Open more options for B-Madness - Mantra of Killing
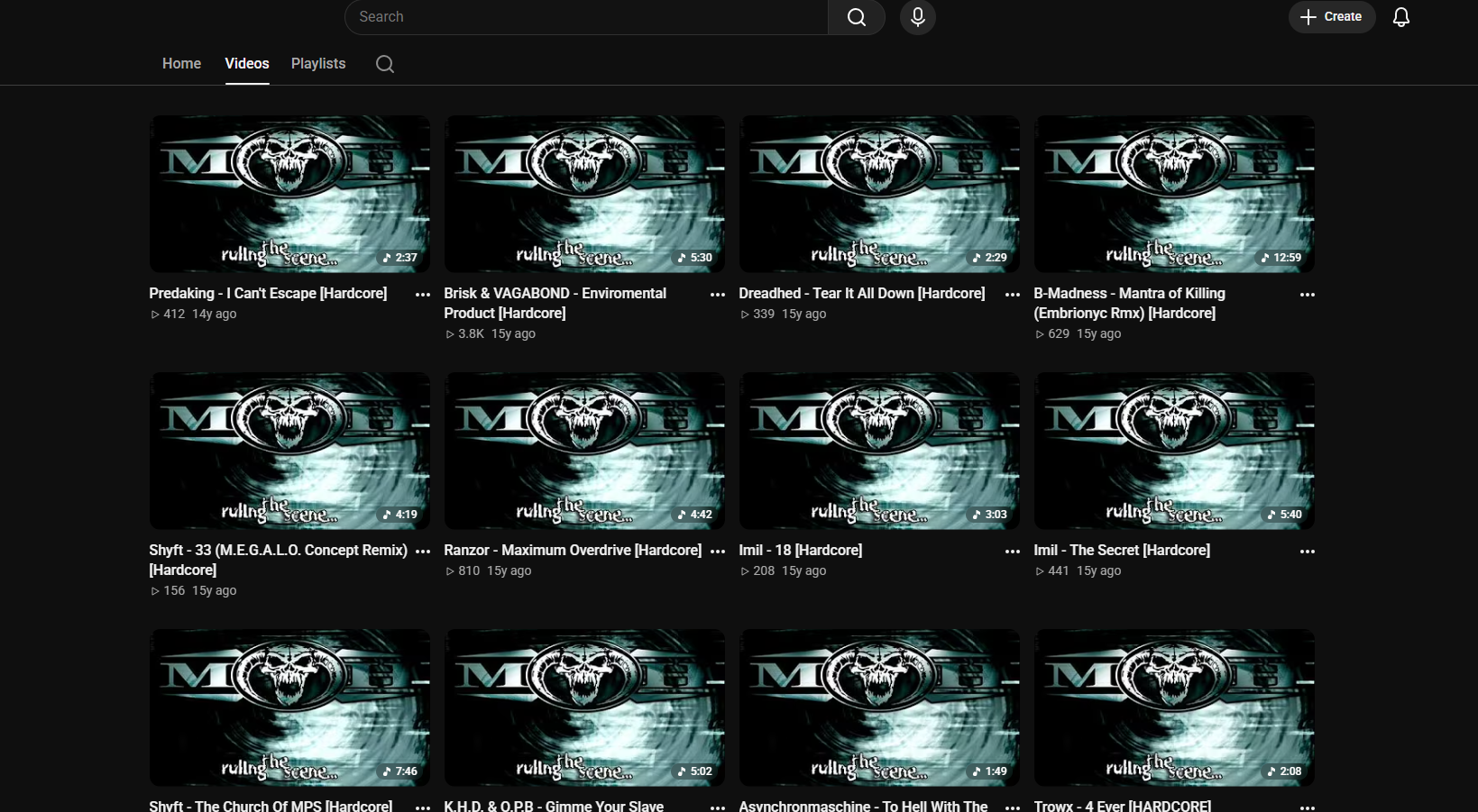1478x812 pixels. coord(1308,295)
